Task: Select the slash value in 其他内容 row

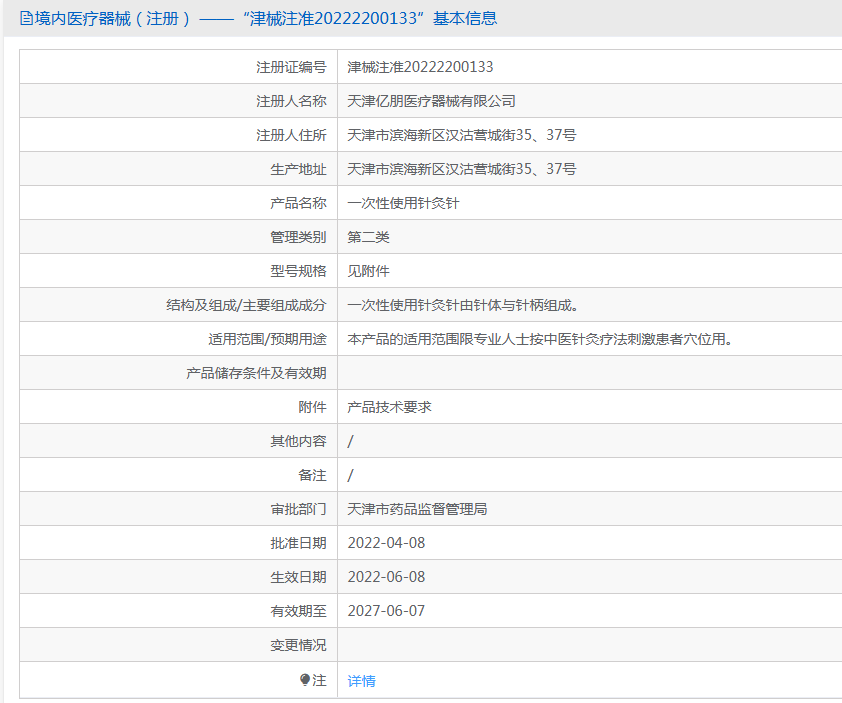Action: click(x=351, y=441)
